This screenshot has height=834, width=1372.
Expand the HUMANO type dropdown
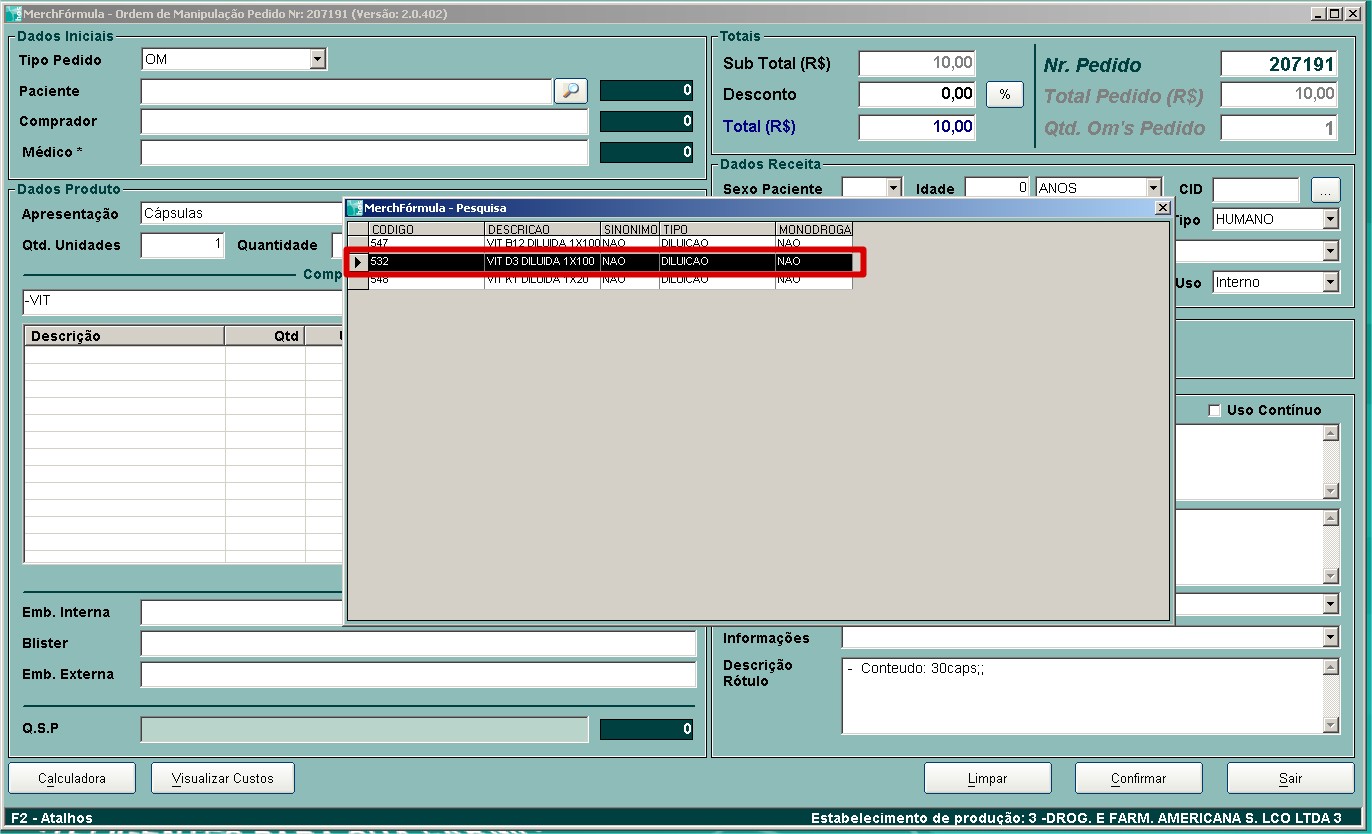coord(1329,219)
